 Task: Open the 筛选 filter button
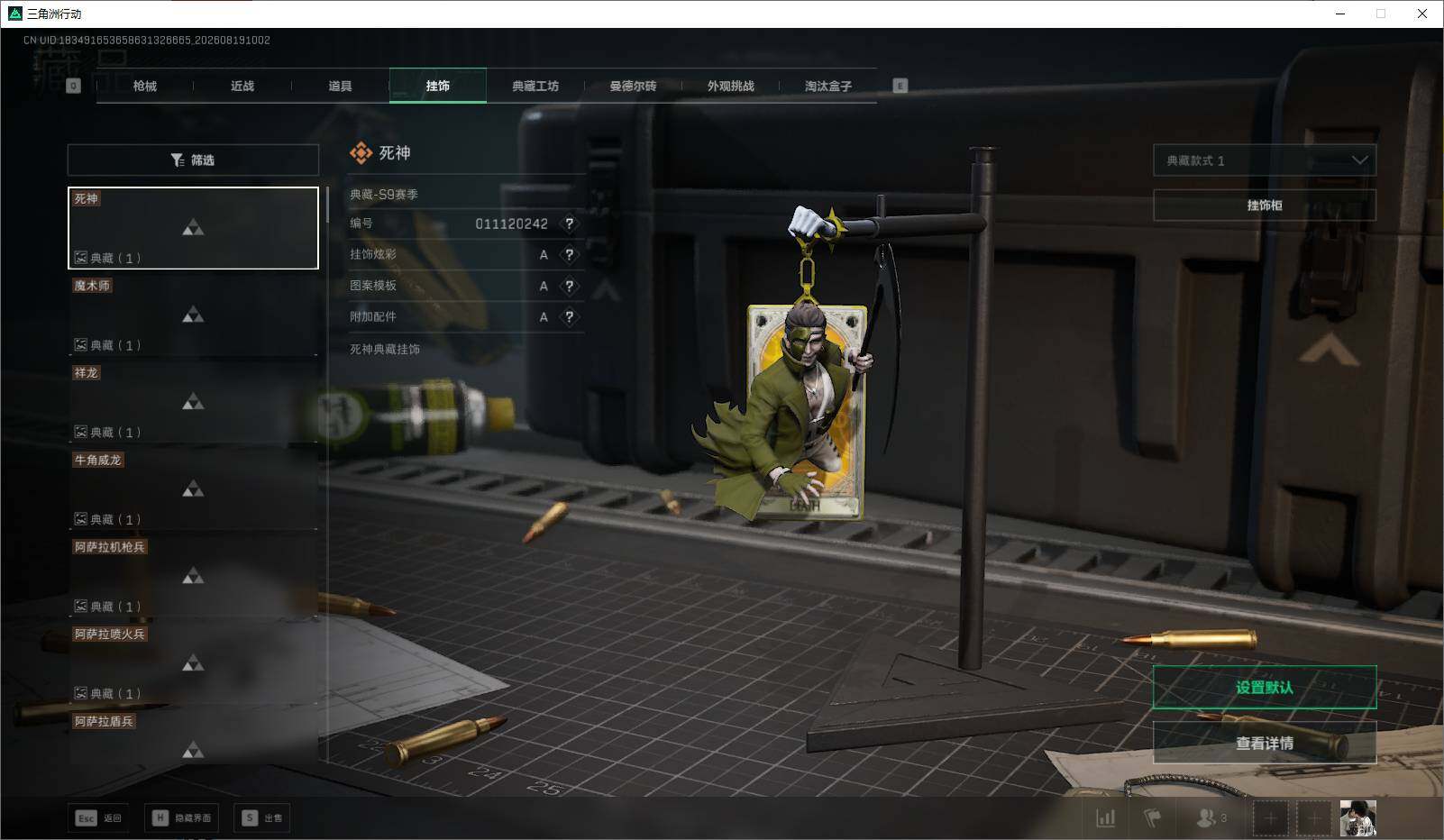point(193,160)
